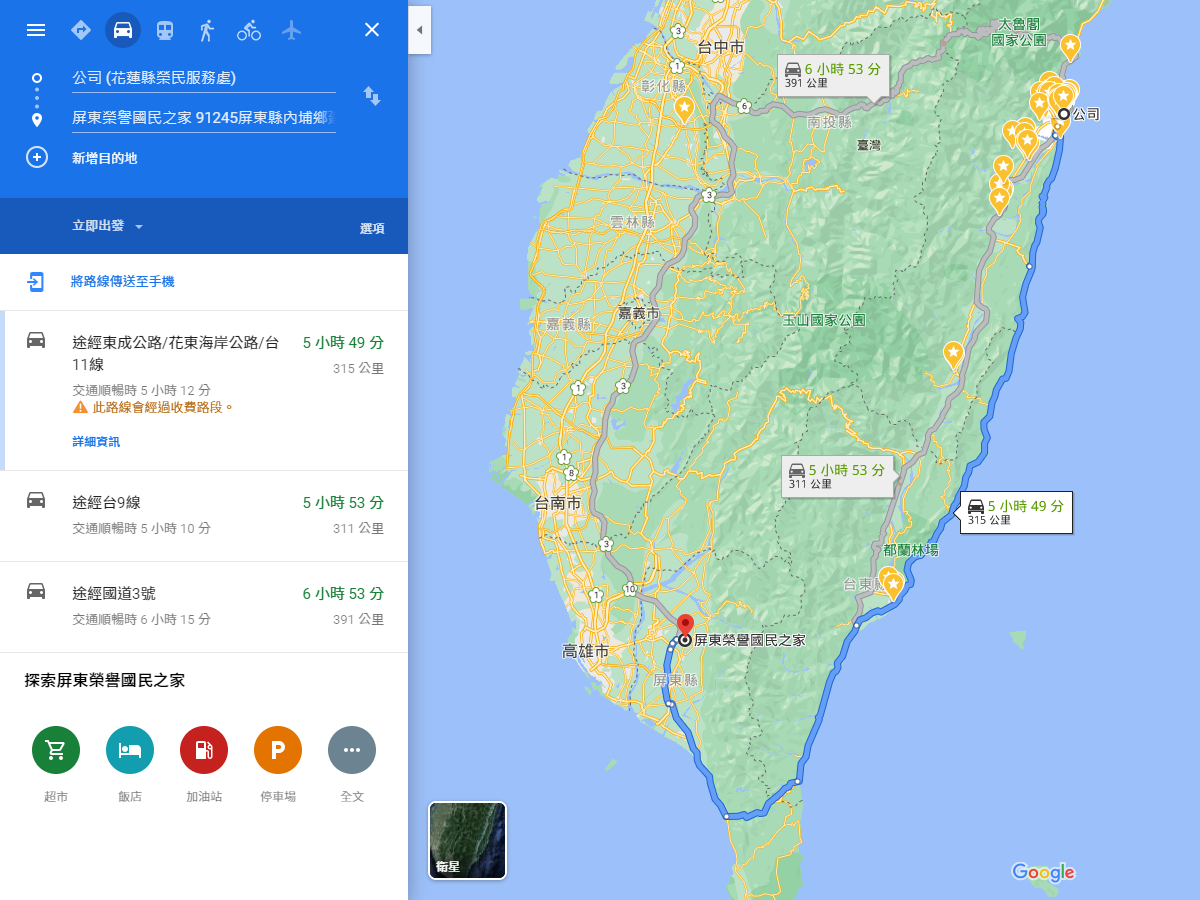Viewport: 1200px width, 900px height.
Task: Click saved star near 太魯閣國家公園
Action: coord(1070,46)
